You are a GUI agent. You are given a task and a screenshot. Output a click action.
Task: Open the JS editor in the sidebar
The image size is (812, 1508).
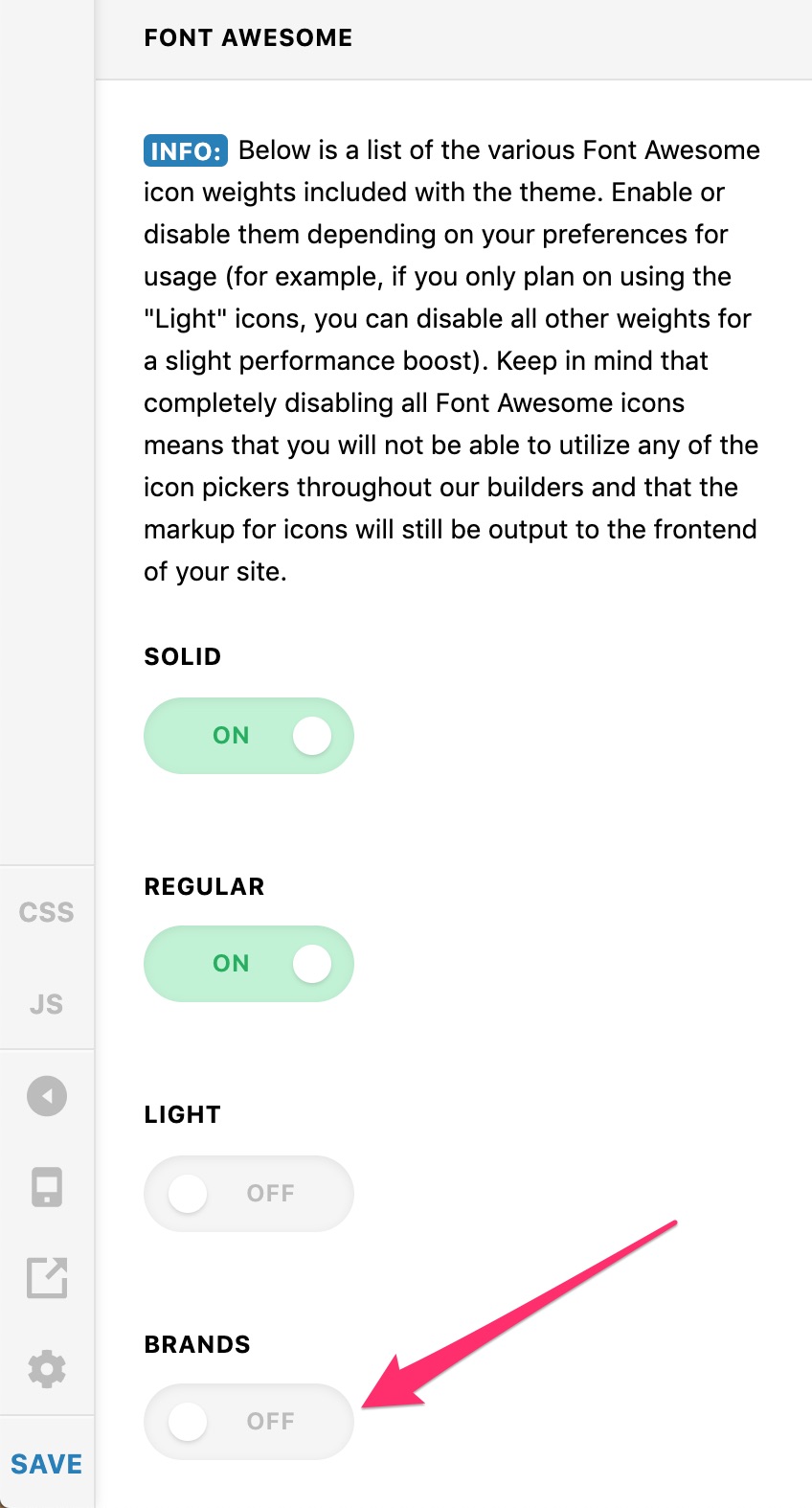(46, 1004)
